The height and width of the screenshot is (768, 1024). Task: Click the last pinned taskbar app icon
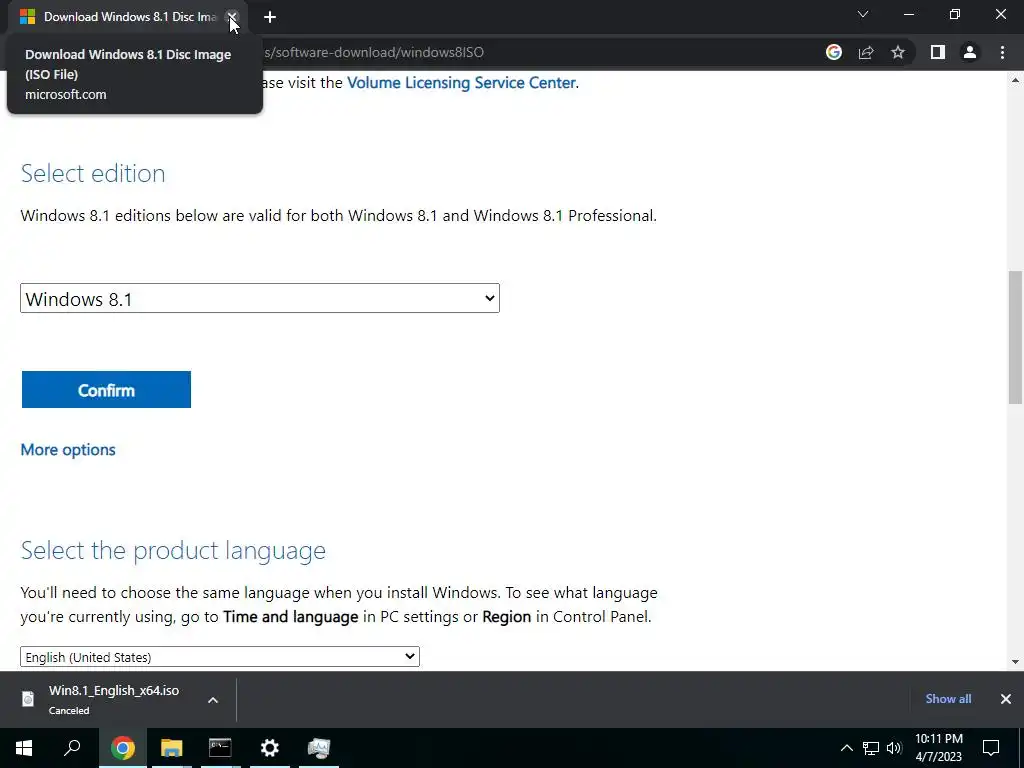[319, 748]
